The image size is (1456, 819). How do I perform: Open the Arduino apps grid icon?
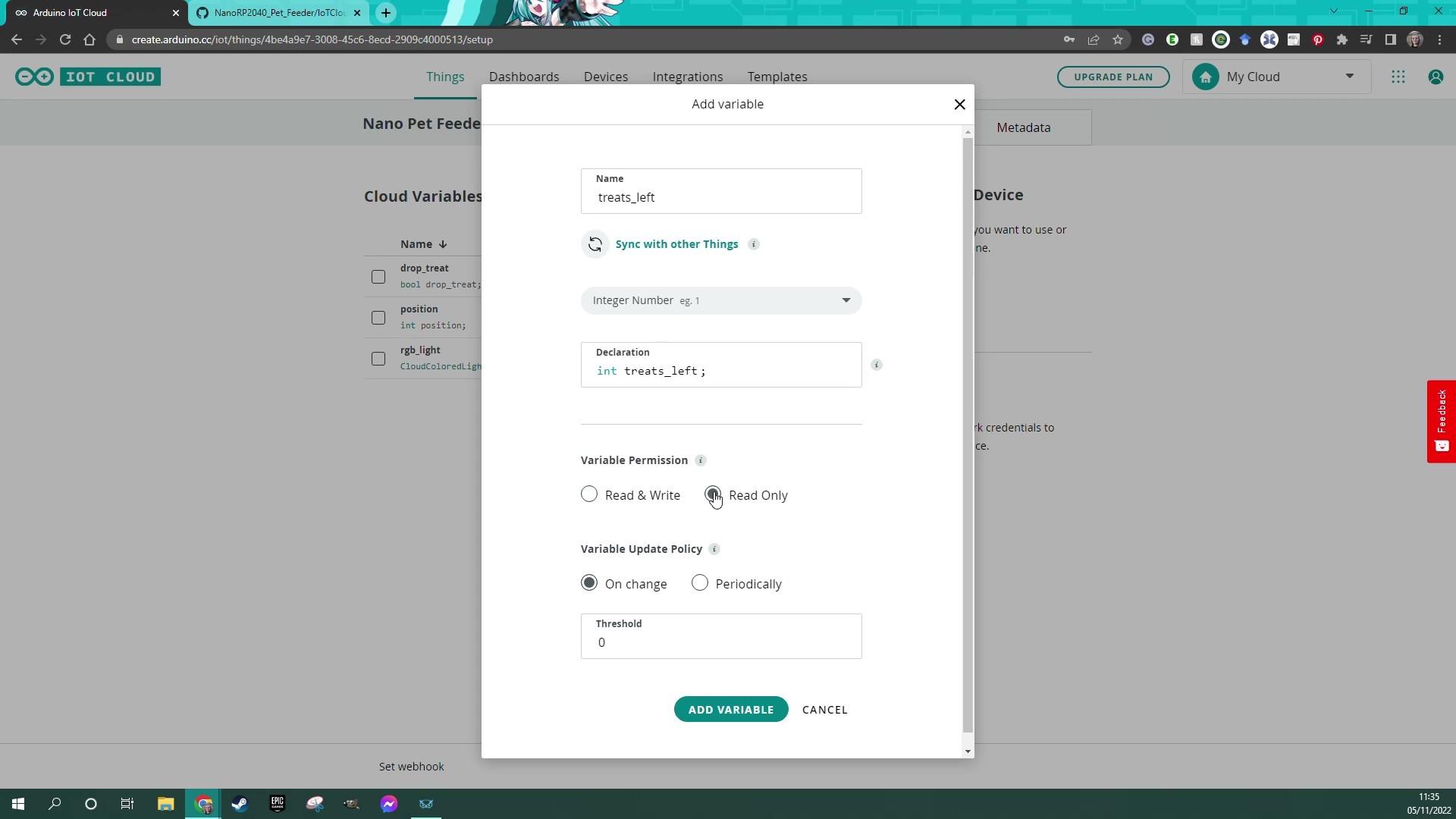[x=1398, y=77]
